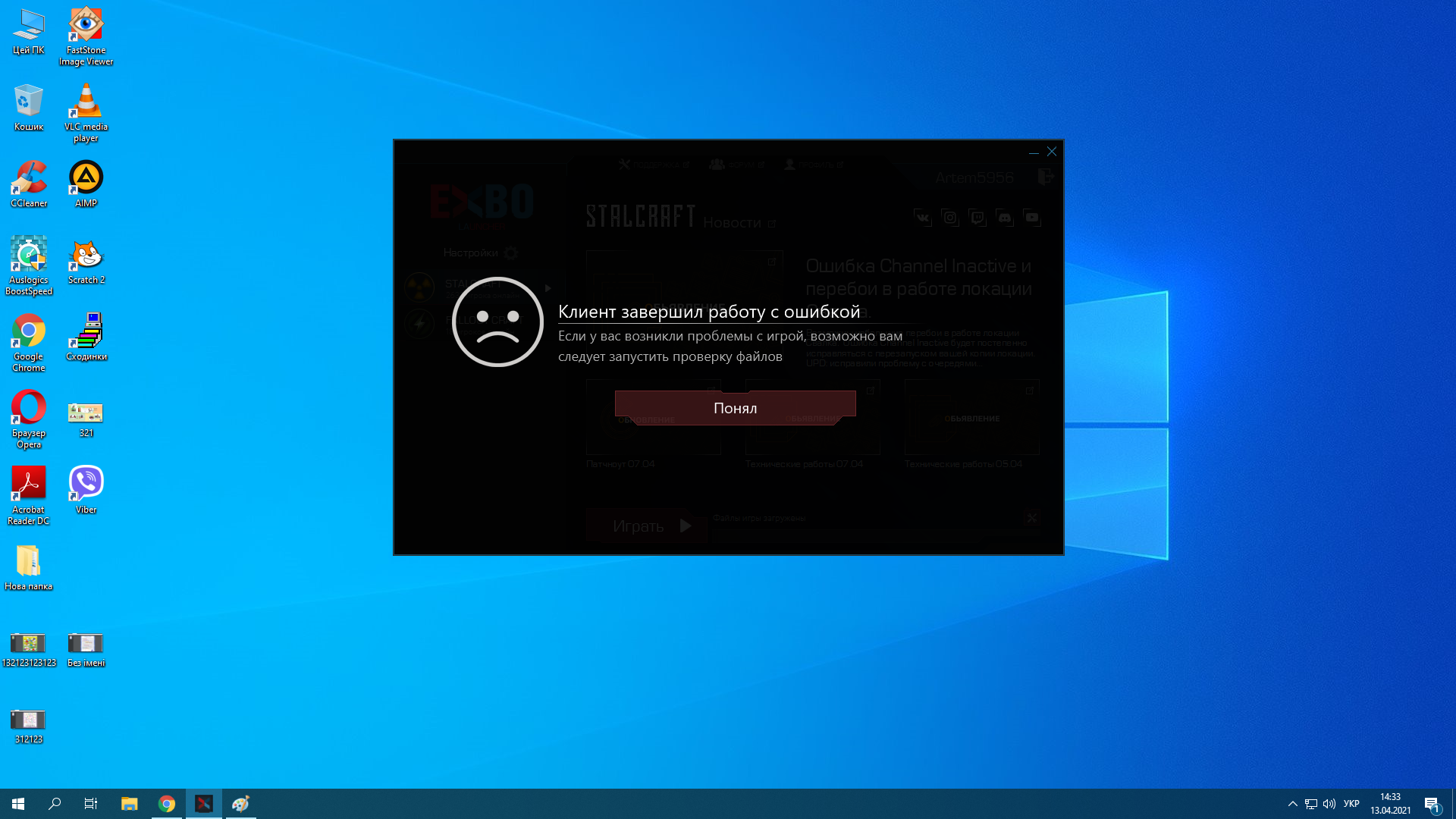Select Viber desktop icon
Viewport: 1456px width, 819px height.
click(x=86, y=491)
